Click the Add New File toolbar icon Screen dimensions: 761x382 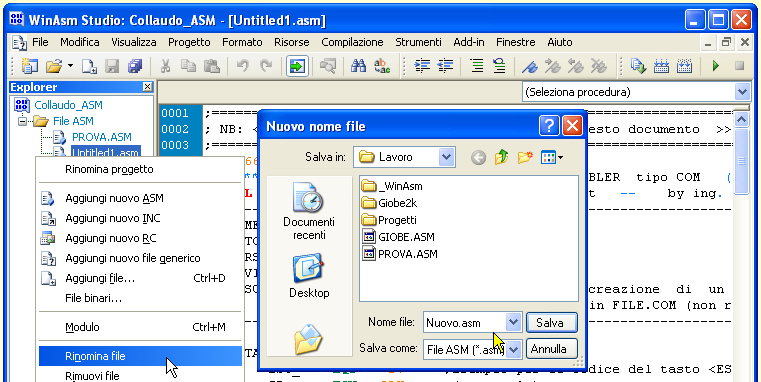[89, 66]
